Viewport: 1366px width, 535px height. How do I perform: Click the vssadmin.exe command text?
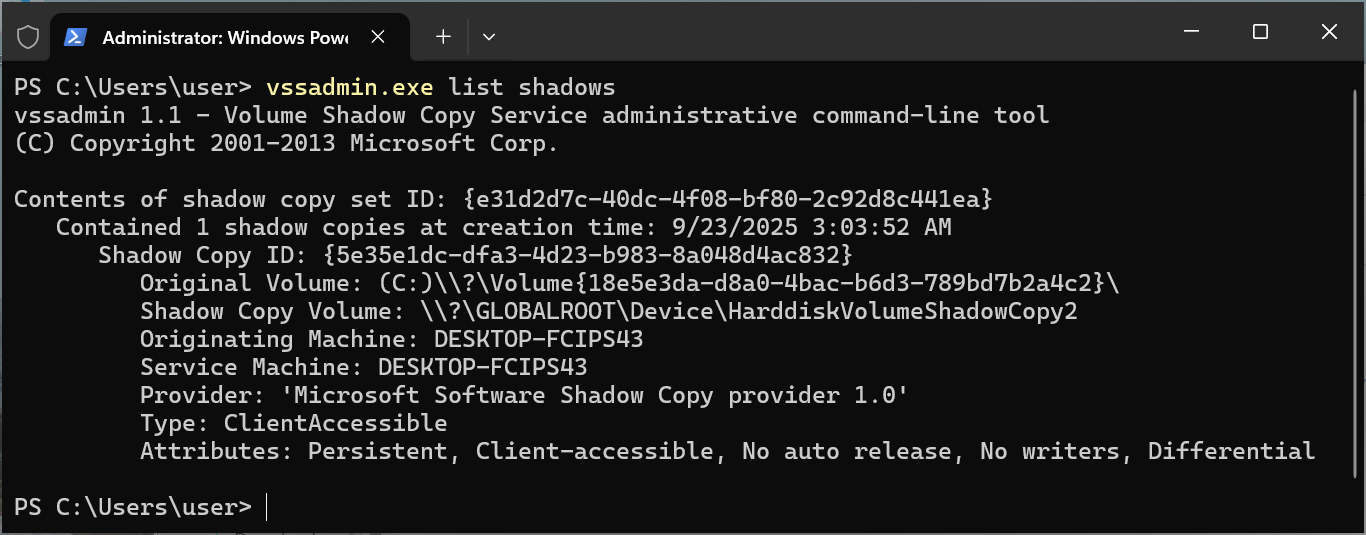coord(349,87)
